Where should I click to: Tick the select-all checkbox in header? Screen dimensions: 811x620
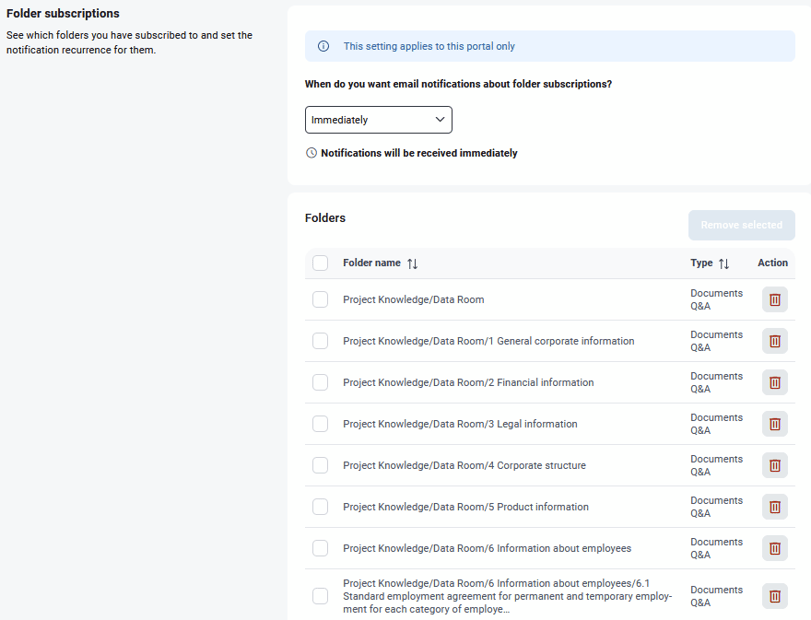click(320, 263)
